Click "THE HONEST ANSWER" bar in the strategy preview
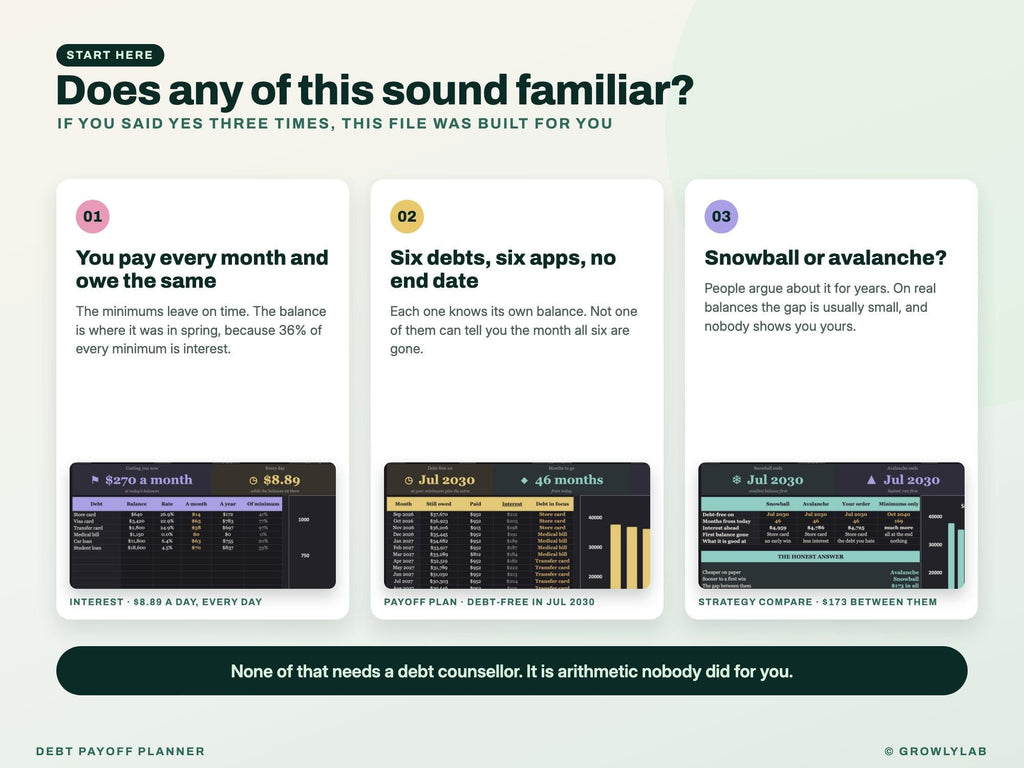This screenshot has width=1024, height=768. [810, 556]
